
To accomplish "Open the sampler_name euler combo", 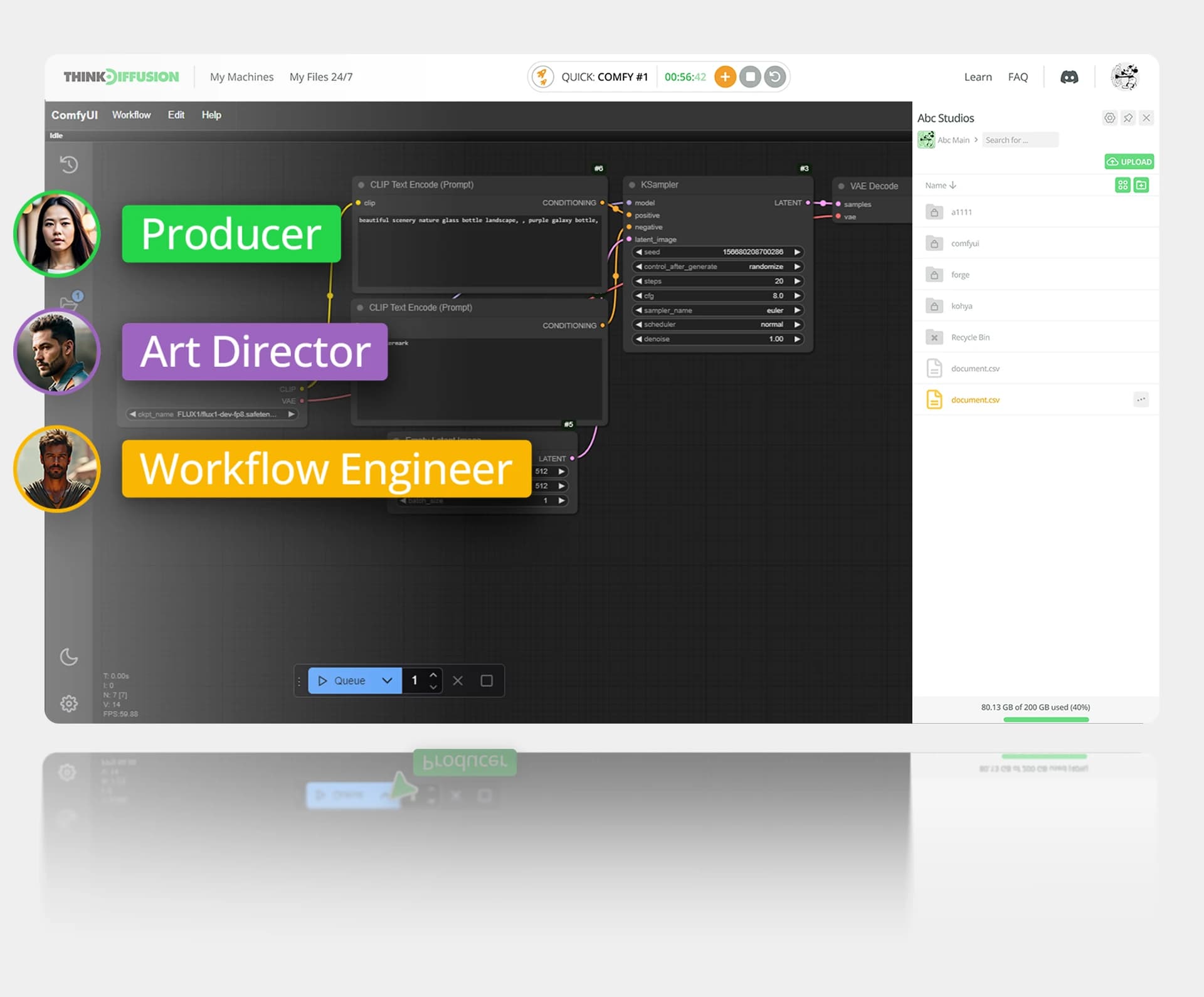I will (718, 310).
